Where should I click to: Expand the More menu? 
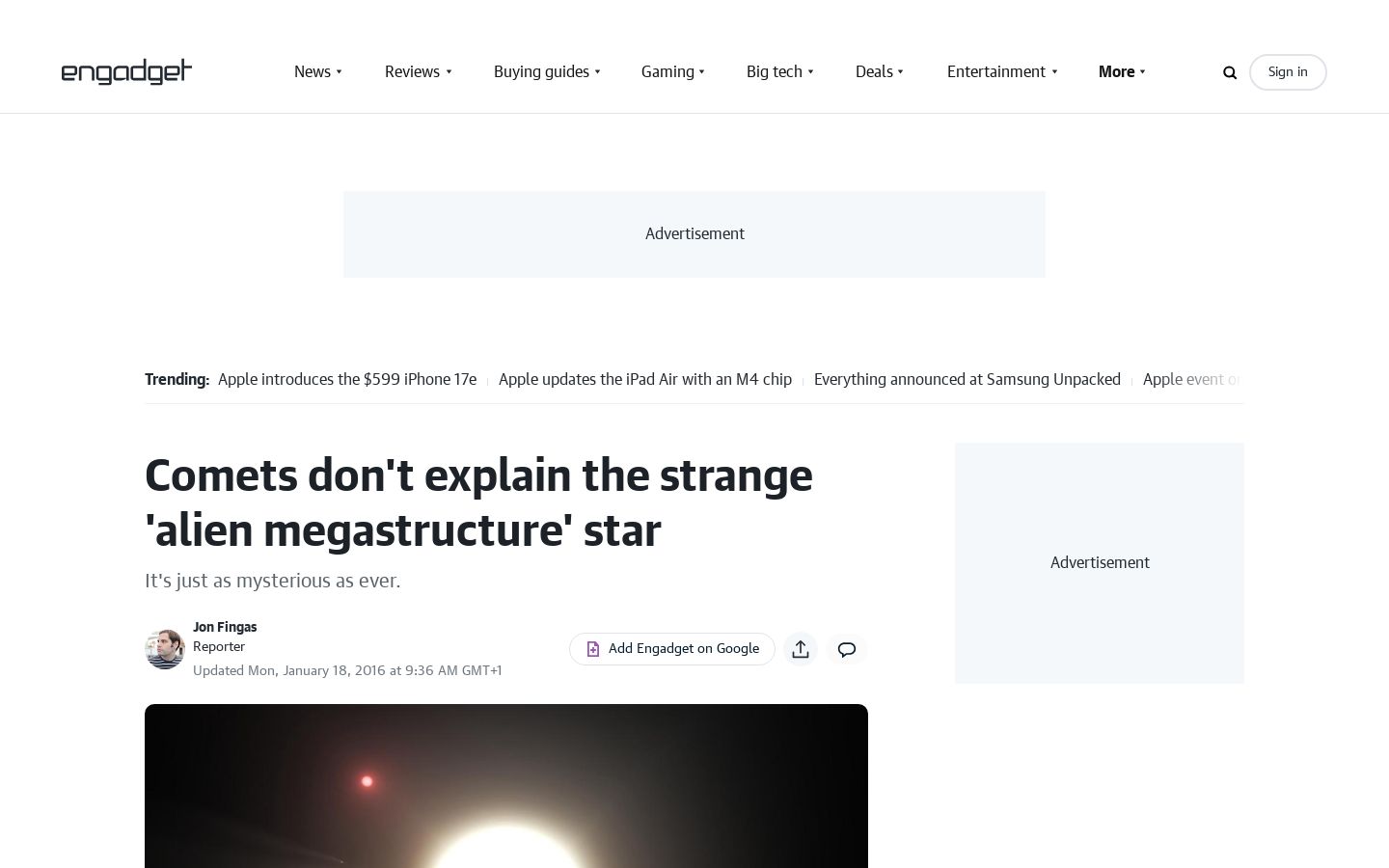tap(1122, 72)
